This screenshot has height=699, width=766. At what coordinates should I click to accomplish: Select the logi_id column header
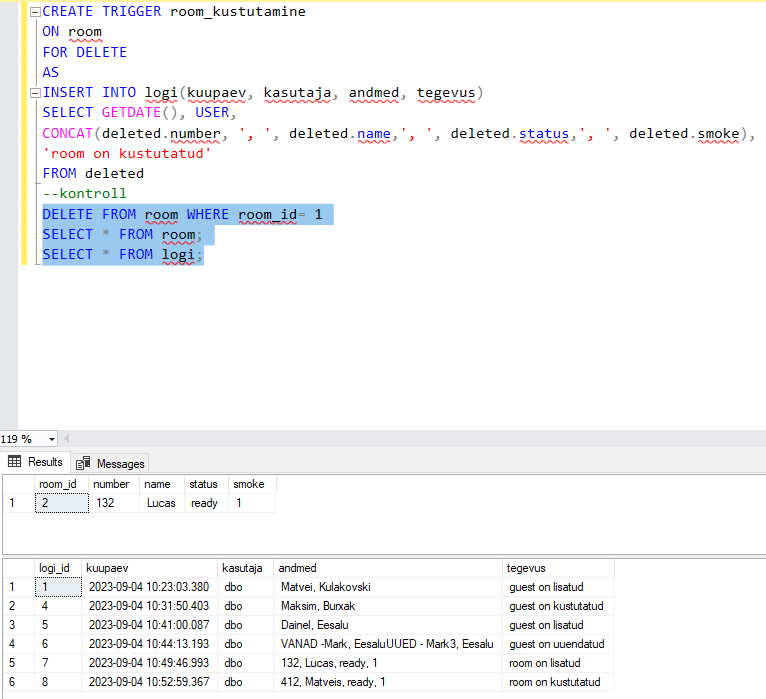point(58,568)
